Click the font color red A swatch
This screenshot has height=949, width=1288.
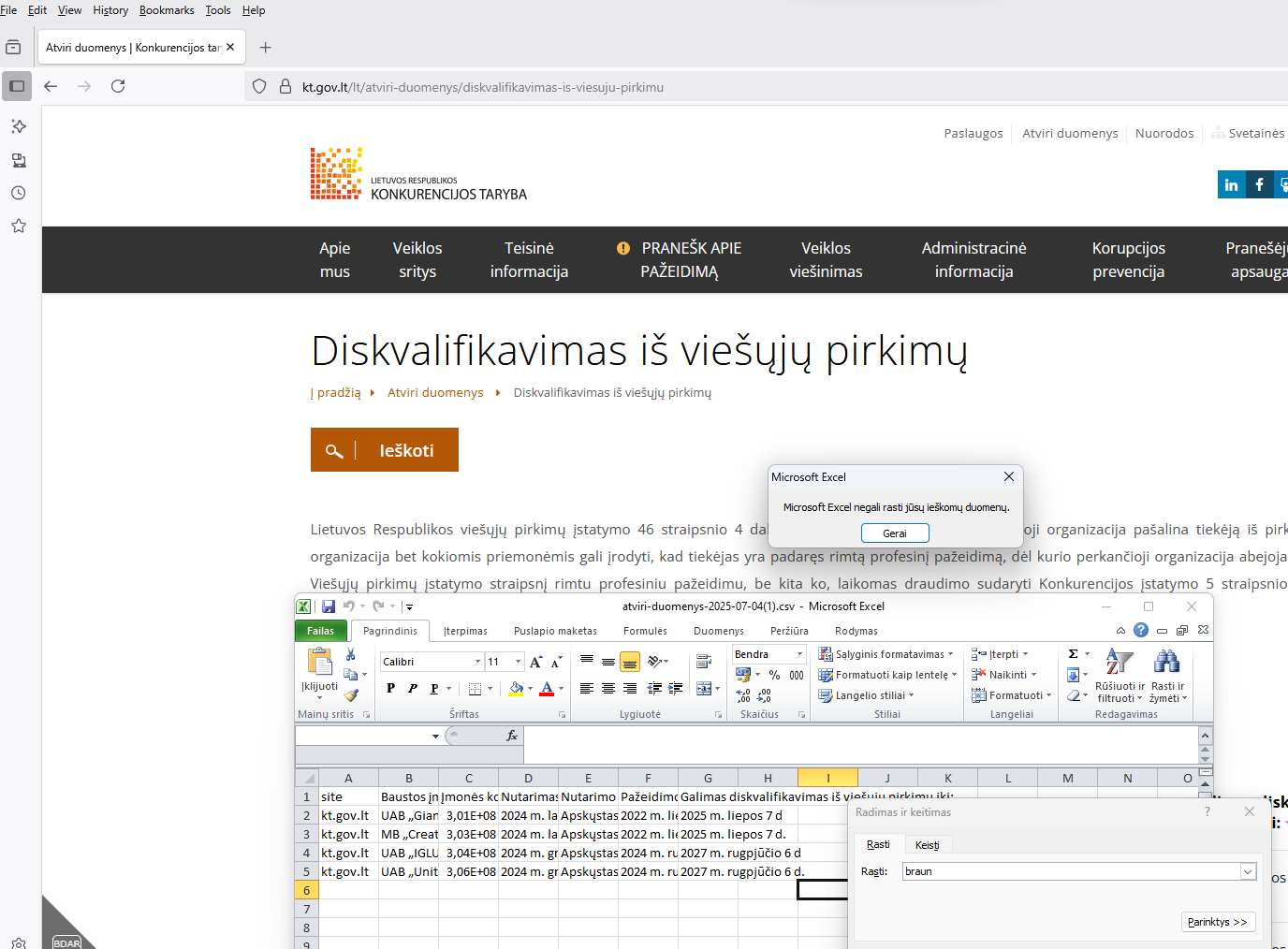click(x=548, y=689)
